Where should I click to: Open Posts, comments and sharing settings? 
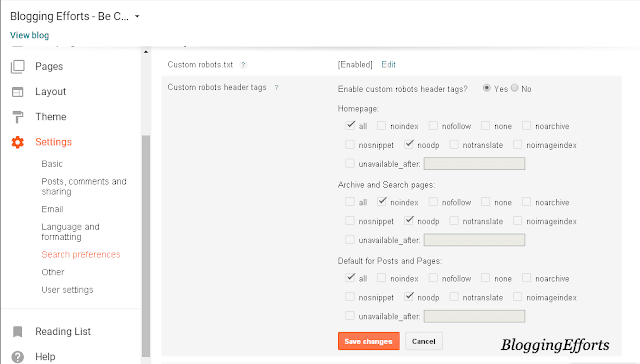84,186
